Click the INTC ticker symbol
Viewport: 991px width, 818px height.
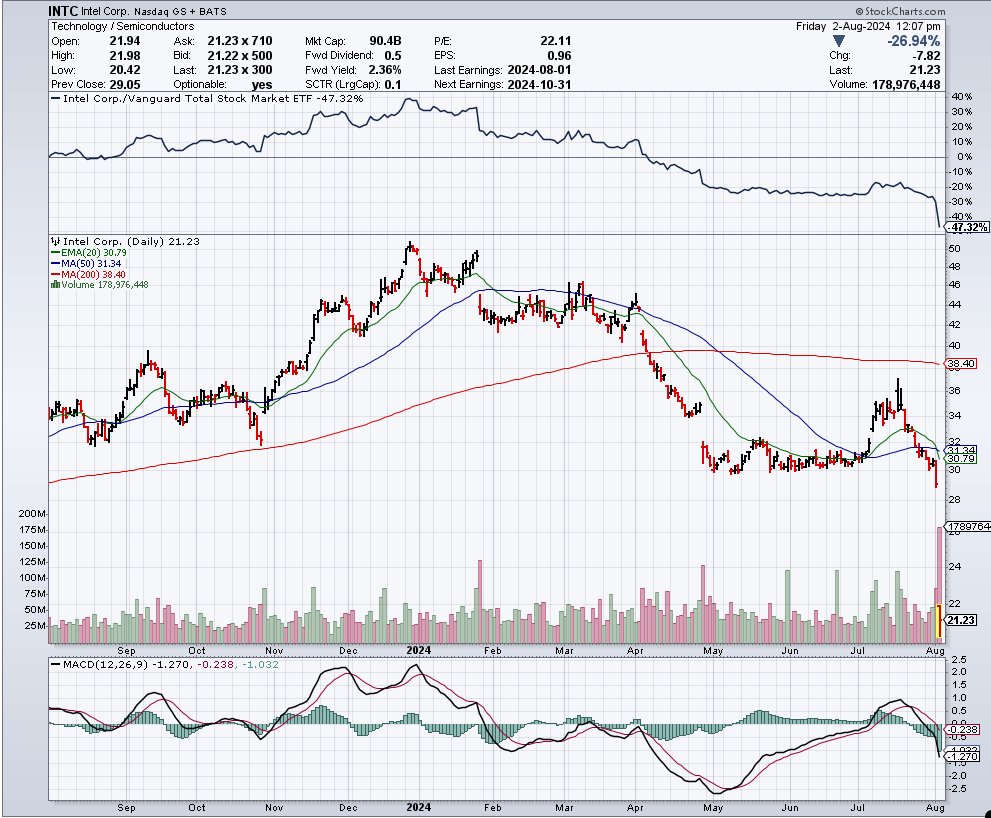click(63, 11)
